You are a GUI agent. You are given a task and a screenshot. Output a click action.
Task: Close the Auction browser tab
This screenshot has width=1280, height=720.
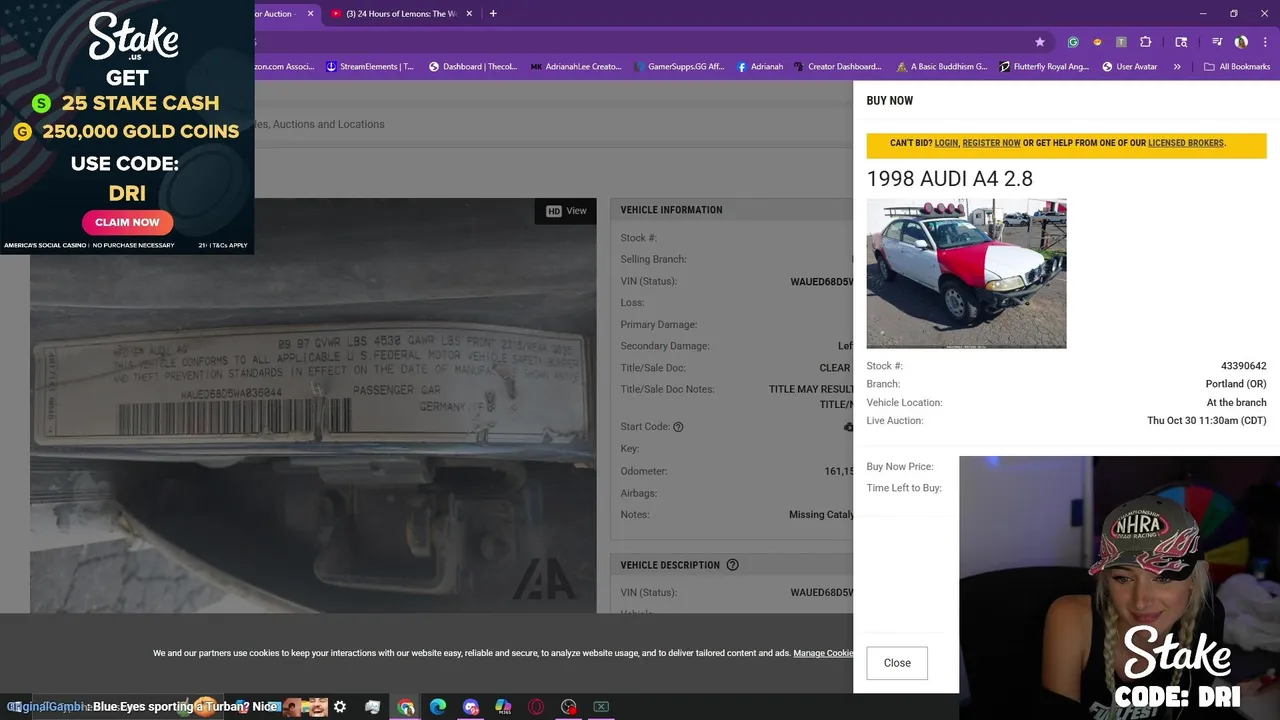pyautogui.click(x=310, y=14)
